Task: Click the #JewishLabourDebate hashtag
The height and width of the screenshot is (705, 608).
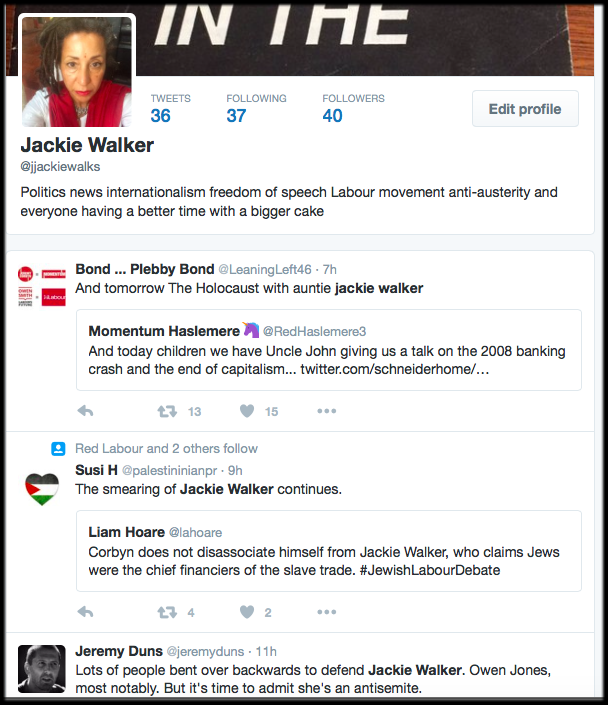Action: coord(429,570)
